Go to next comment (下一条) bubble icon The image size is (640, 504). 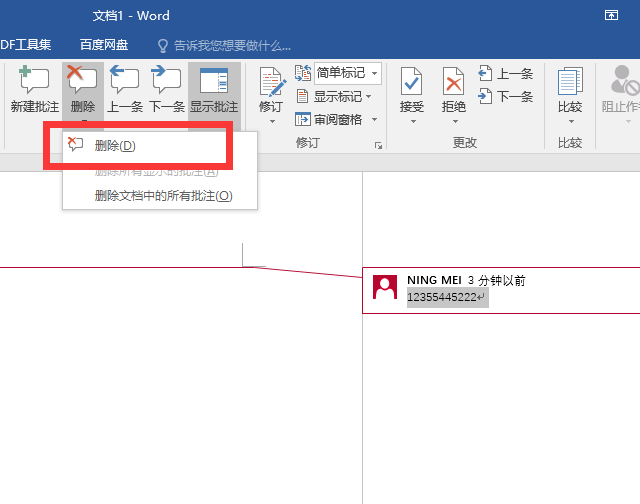tap(166, 80)
